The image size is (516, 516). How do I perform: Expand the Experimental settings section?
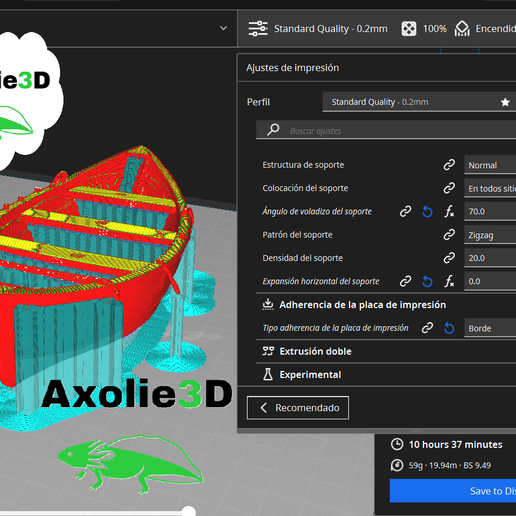coord(386,375)
